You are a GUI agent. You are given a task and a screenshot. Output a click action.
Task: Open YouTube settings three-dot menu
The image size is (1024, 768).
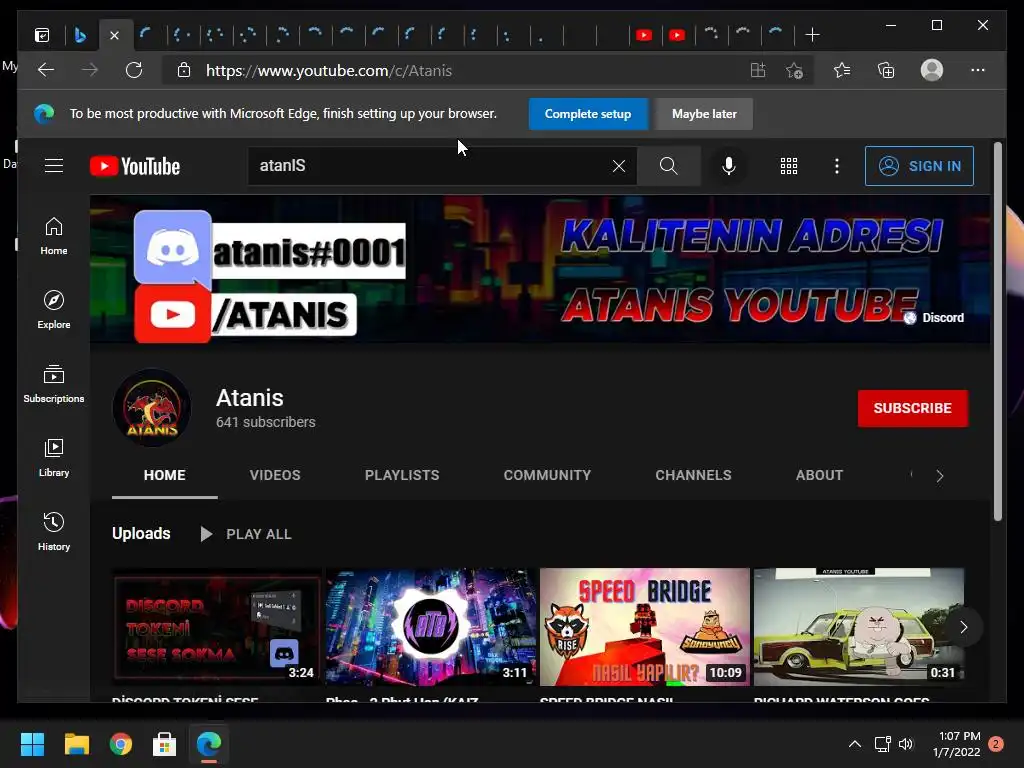[x=837, y=166]
